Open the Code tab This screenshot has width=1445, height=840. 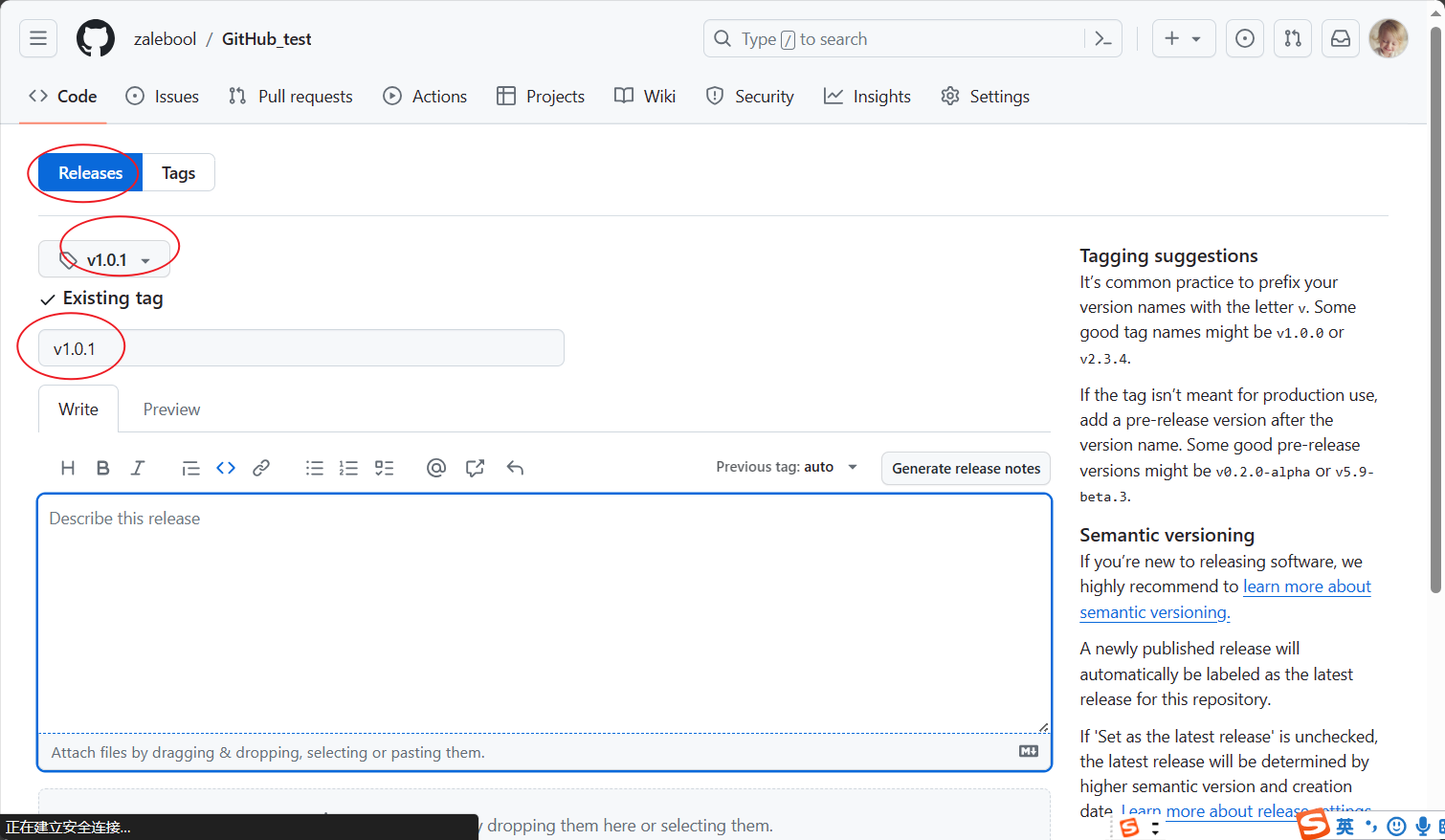pos(63,96)
